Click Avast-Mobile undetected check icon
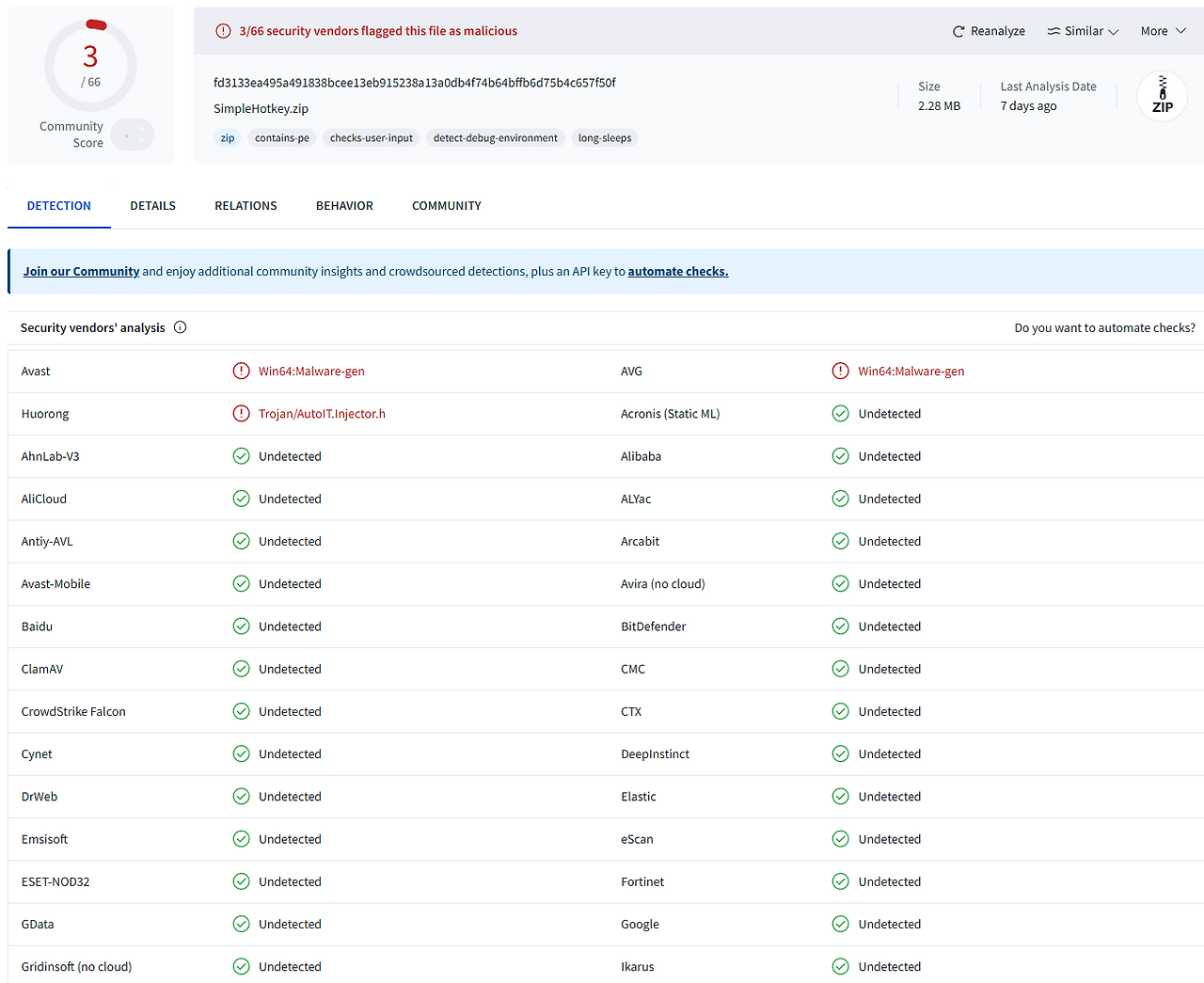1204x983 pixels. pyautogui.click(x=241, y=583)
